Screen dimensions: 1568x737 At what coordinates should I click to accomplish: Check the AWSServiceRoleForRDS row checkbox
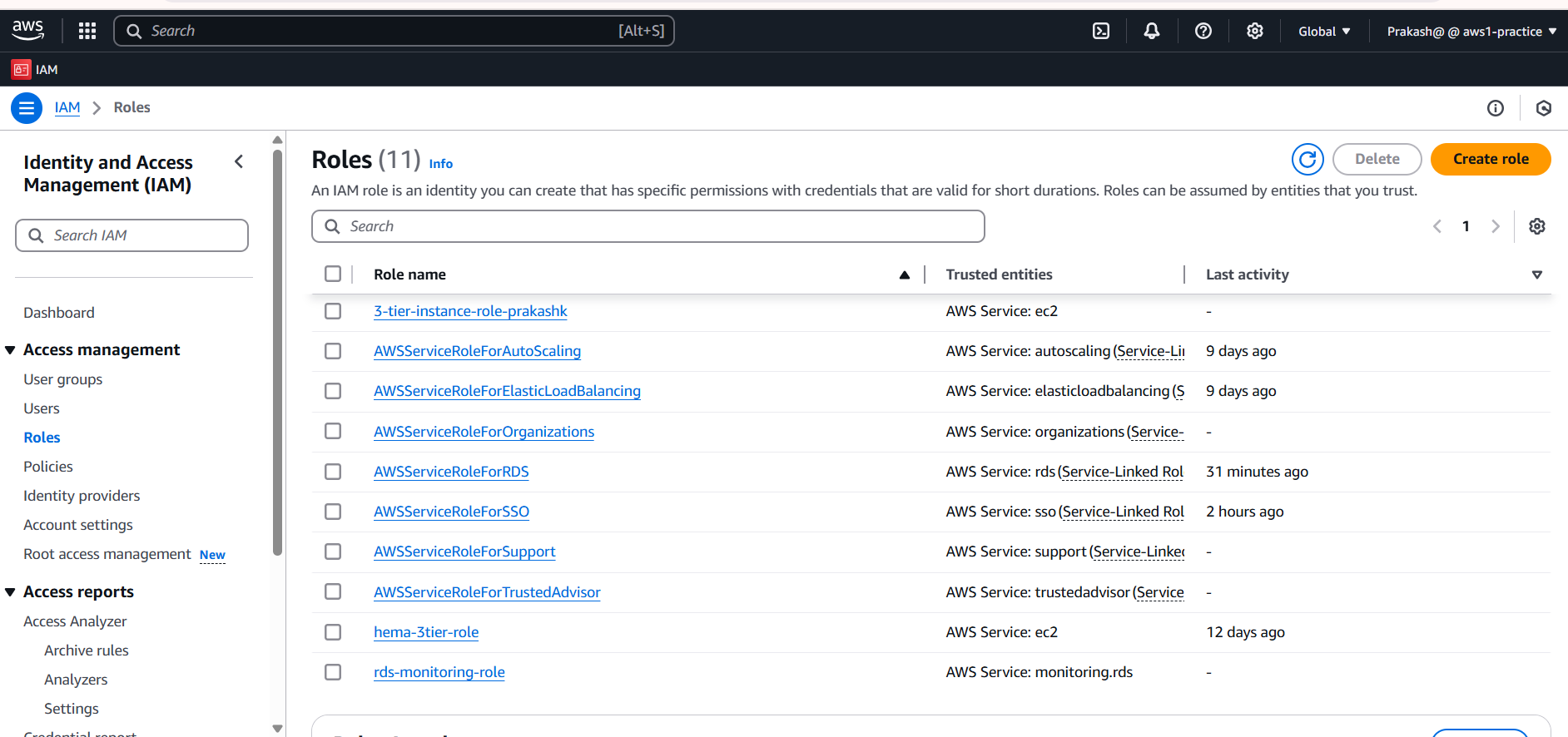(333, 472)
